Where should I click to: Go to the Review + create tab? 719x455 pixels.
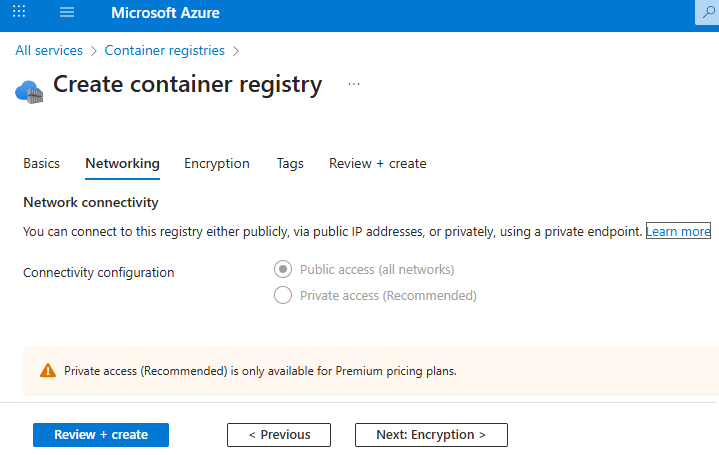coord(377,163)
